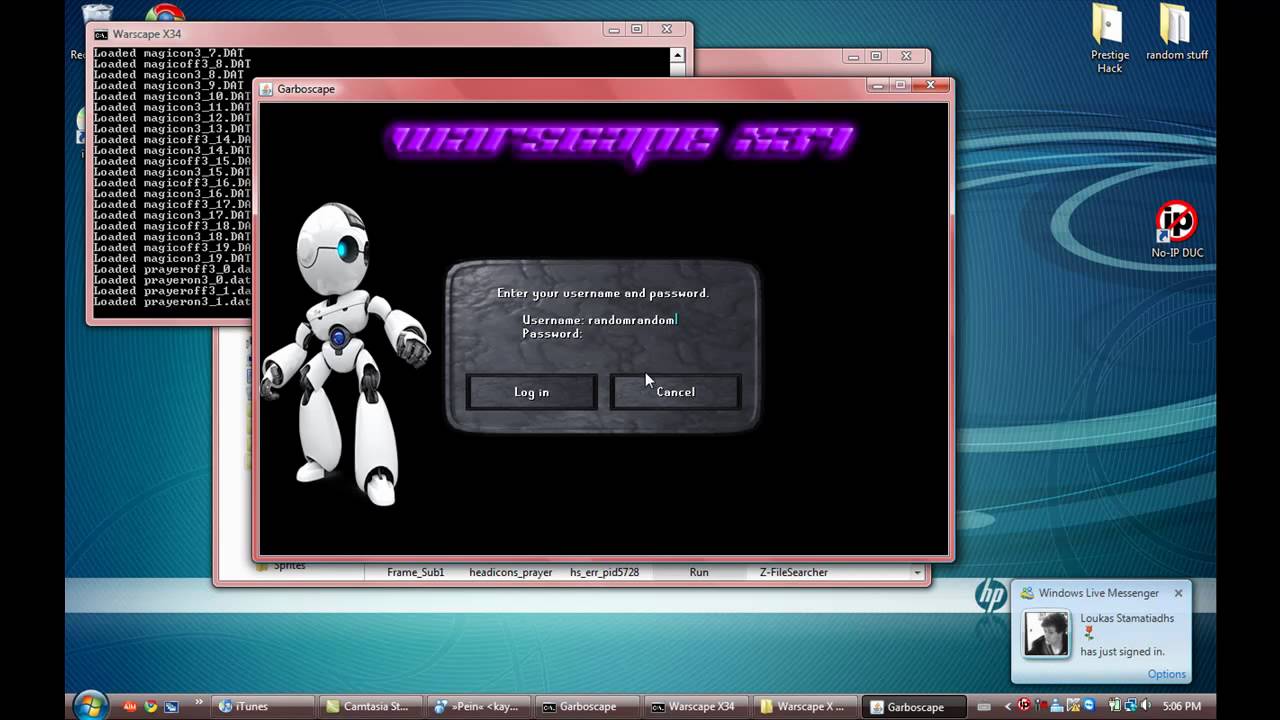
Task: Show hidden system tray icons arrow
Action: [x=1008, y=706]
